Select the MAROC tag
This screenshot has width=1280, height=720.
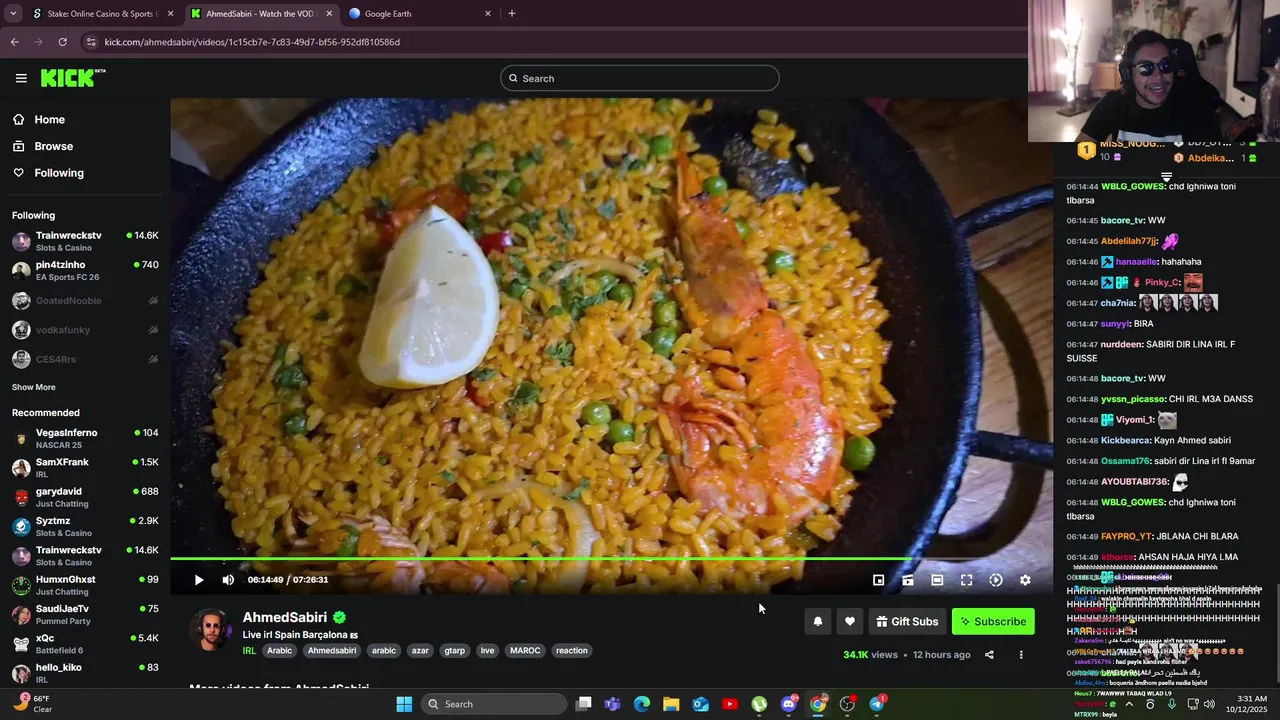click(525, 651)
